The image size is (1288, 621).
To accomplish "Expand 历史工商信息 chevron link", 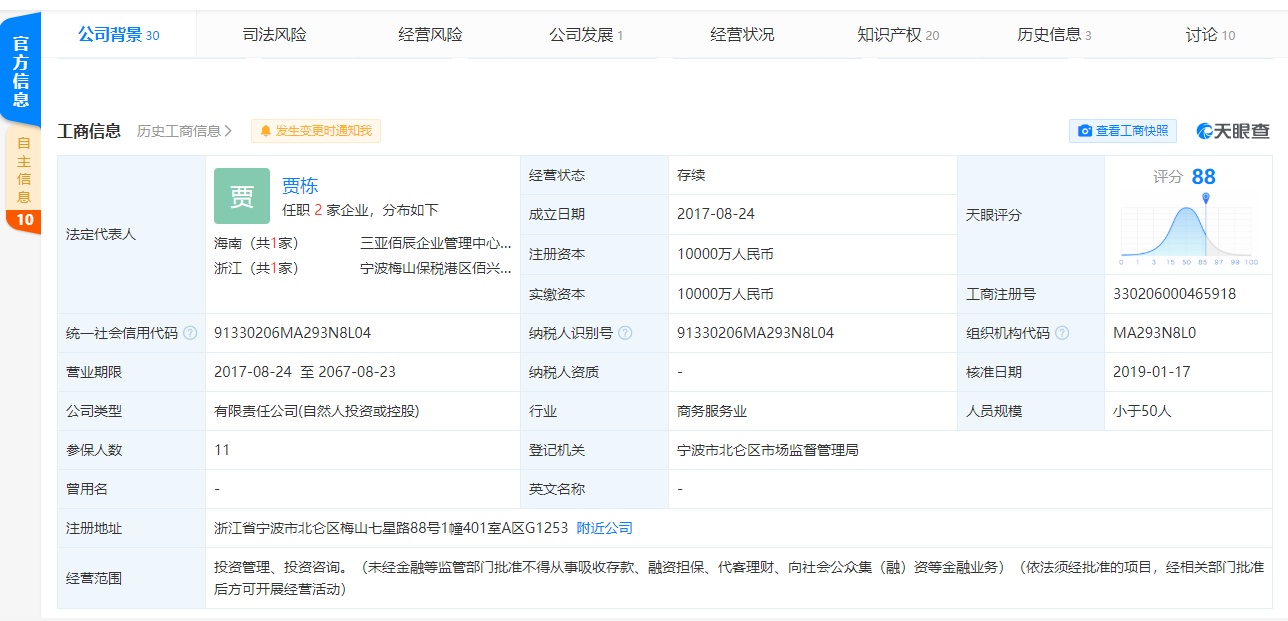I will 185,131.
